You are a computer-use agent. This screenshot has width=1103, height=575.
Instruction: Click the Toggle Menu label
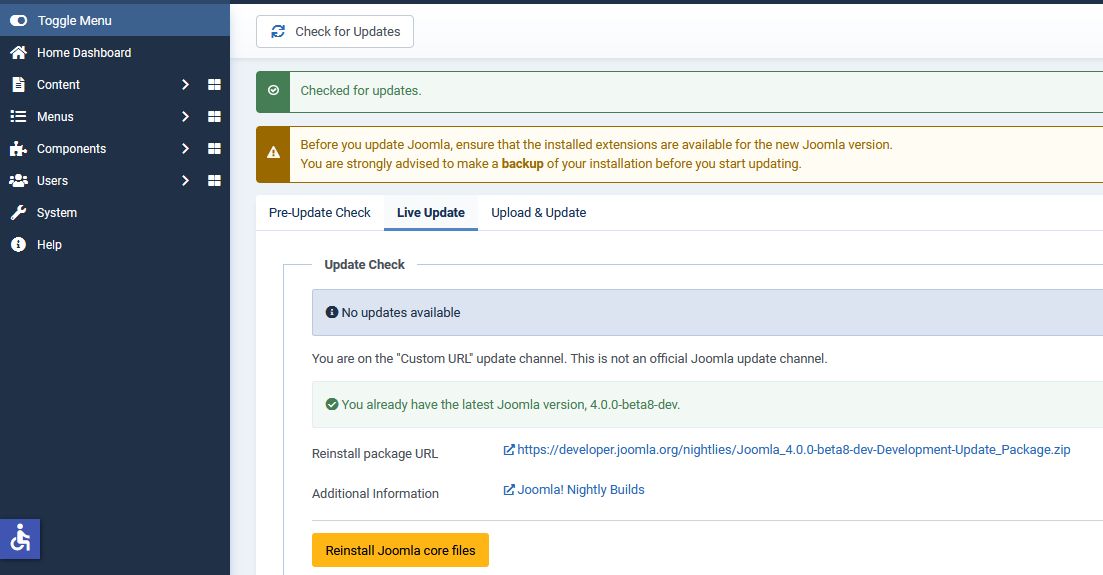click(x=75, y=20)
